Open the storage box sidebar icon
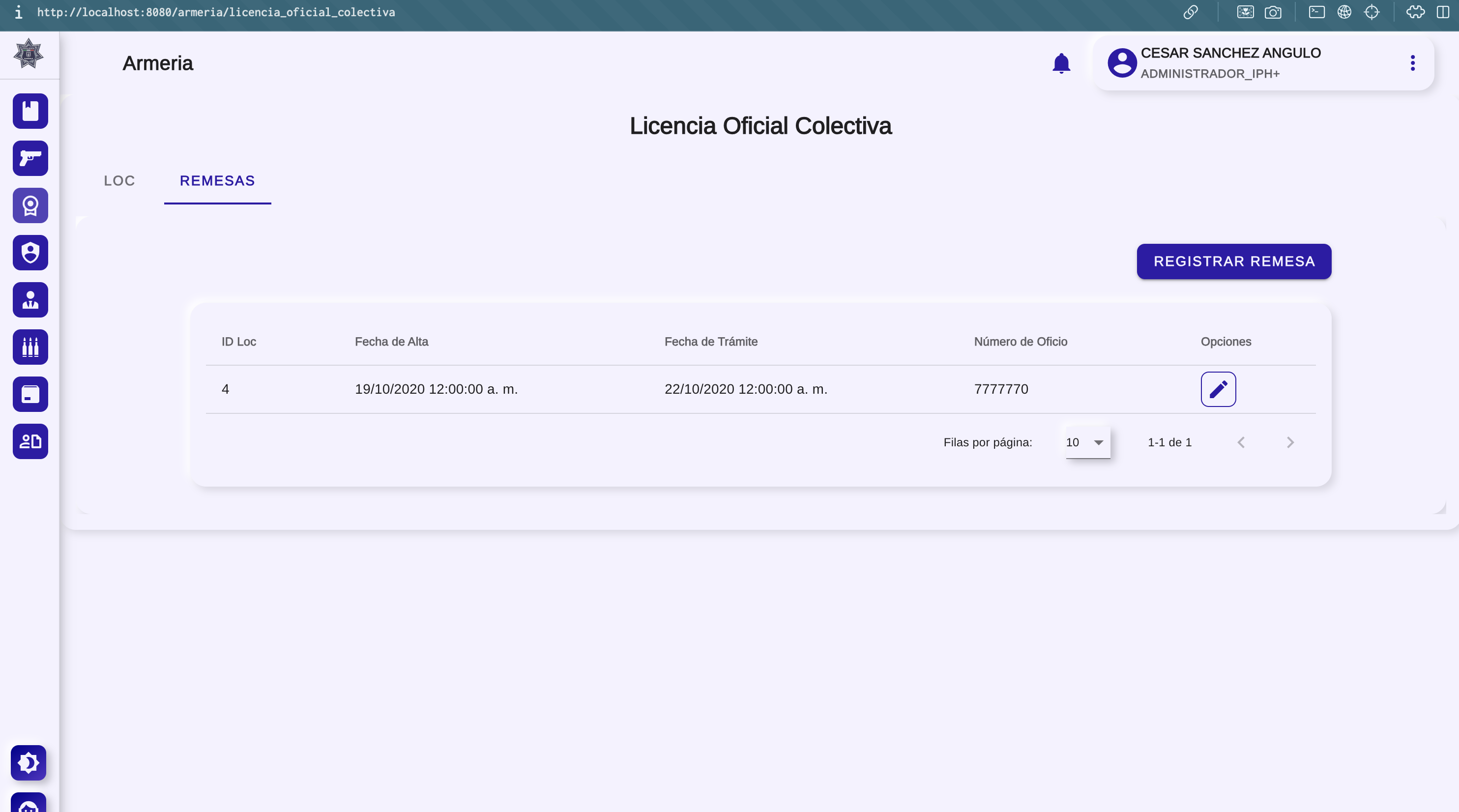Image resolution: width=1459 pixels, height=812 pixels. pos(30,394)
